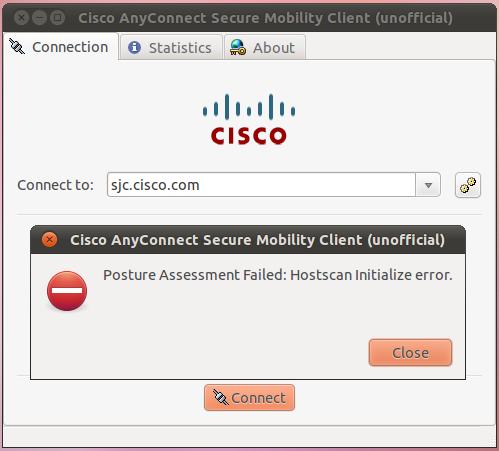Image resolution: width=499 pixels, height=451 pixels.
Task: Open settings with the gears icon button
Action: (468, 185)
